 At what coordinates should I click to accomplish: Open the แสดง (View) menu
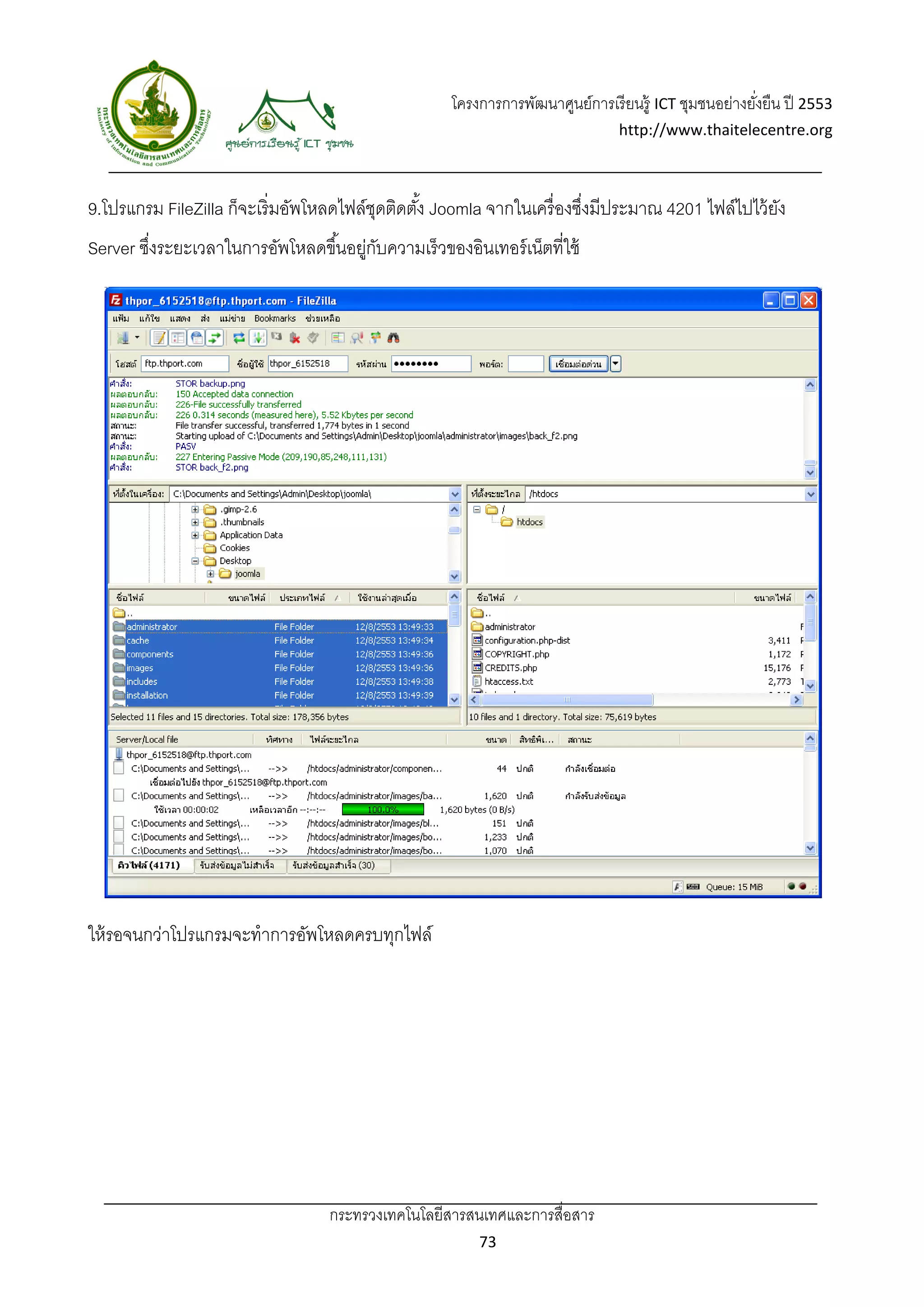click(180, 318)
